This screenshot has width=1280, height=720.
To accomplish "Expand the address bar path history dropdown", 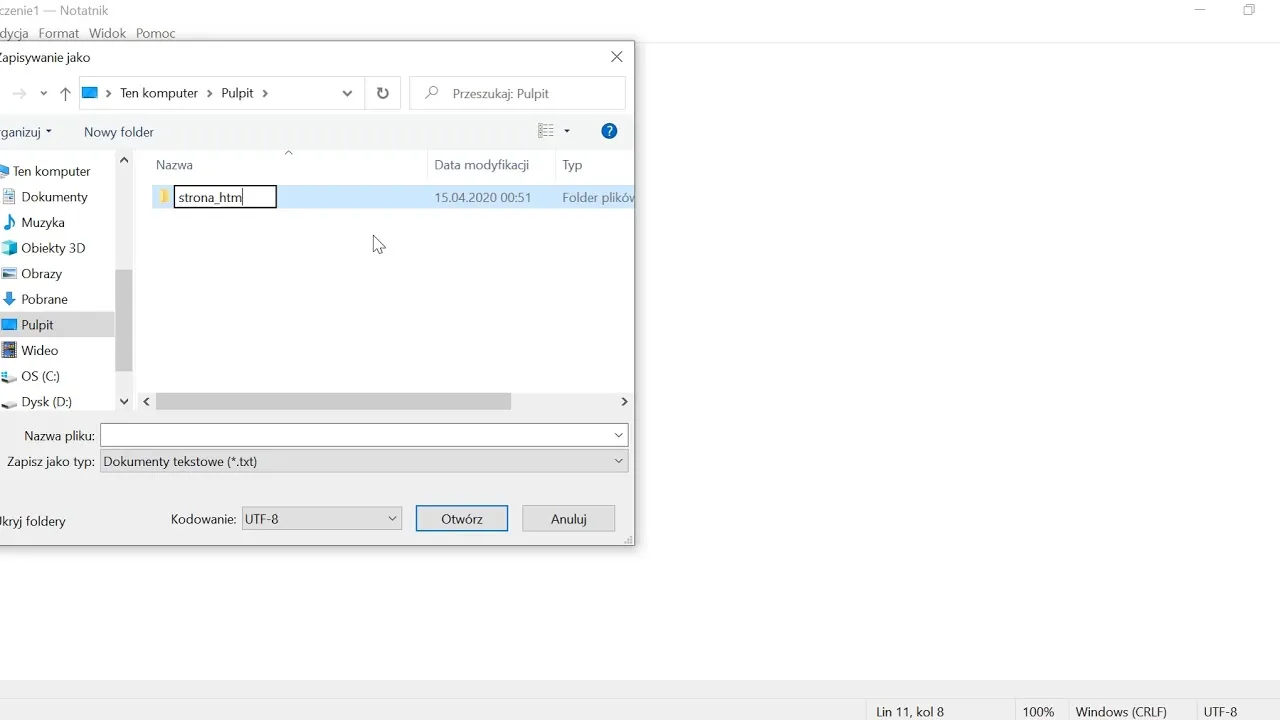I will point(347,93).
